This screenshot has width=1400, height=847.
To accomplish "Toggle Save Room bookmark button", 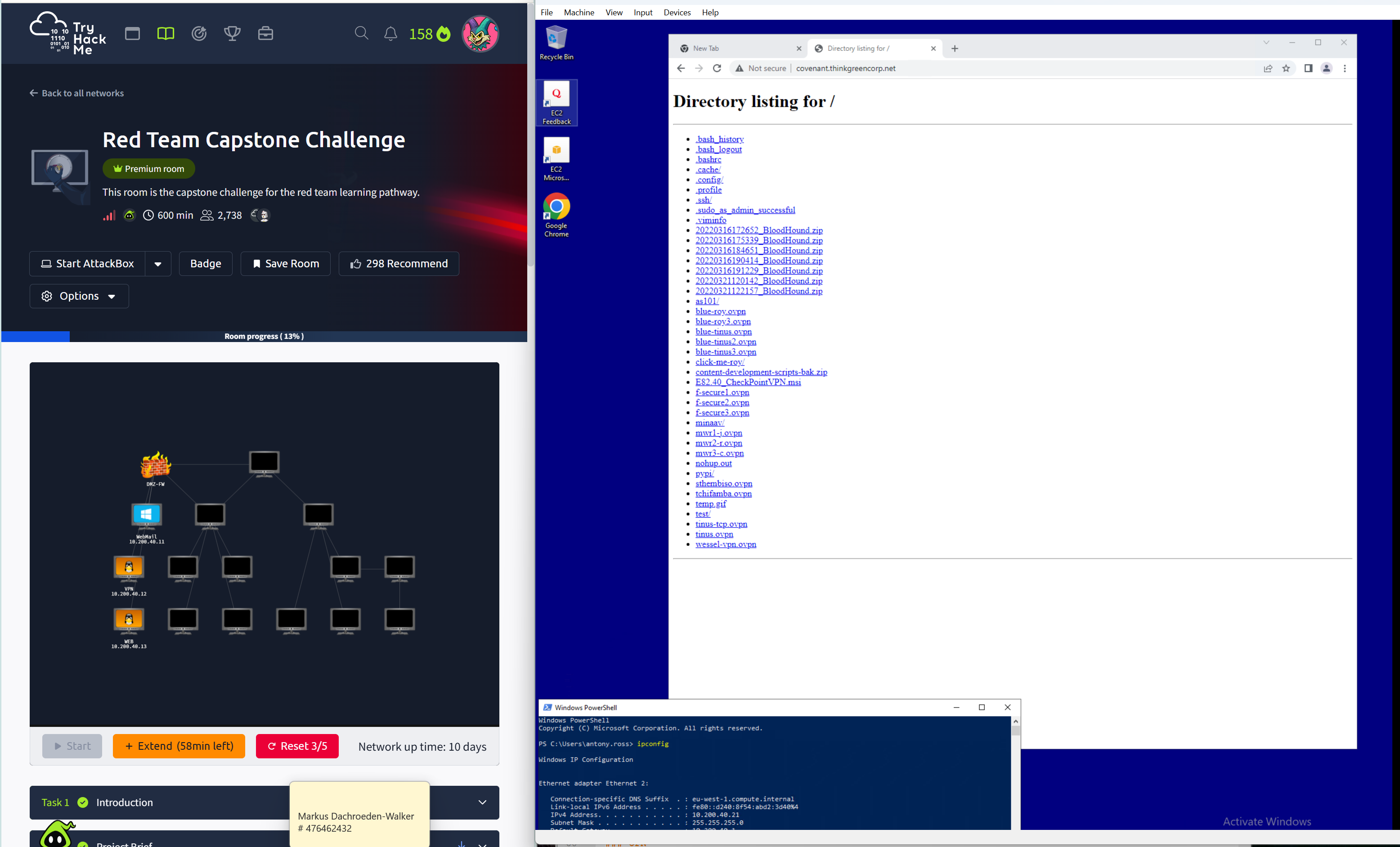I will click(x=285, y=264).
